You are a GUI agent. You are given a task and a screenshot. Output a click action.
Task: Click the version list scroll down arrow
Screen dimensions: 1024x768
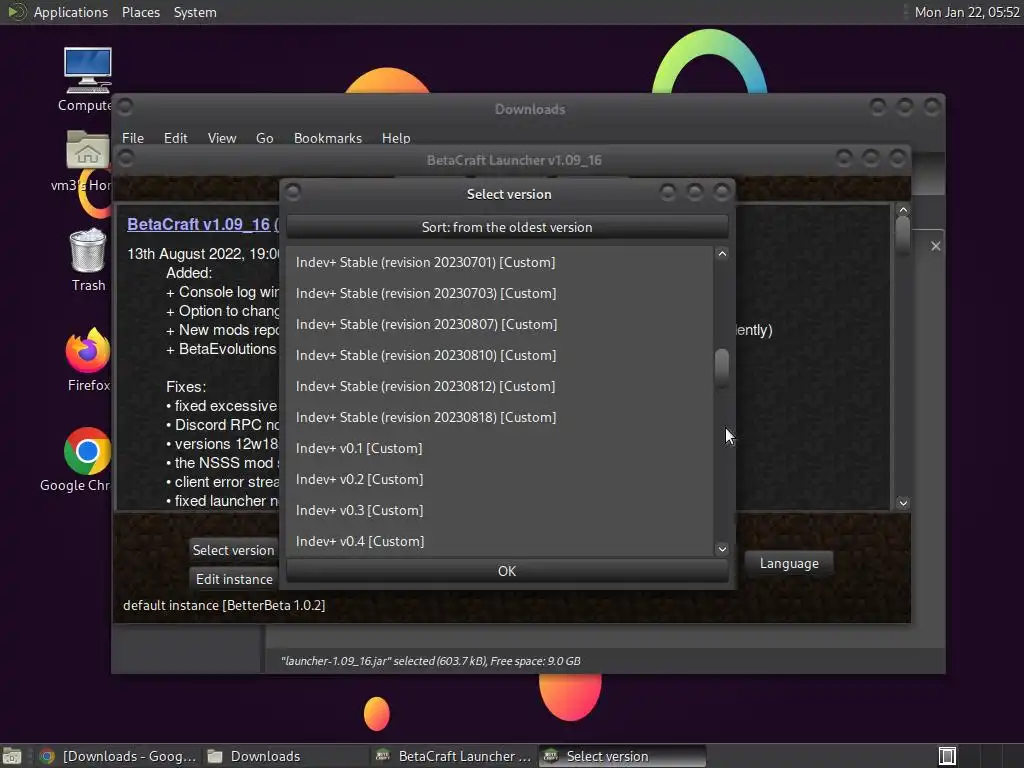click(722, 549)
